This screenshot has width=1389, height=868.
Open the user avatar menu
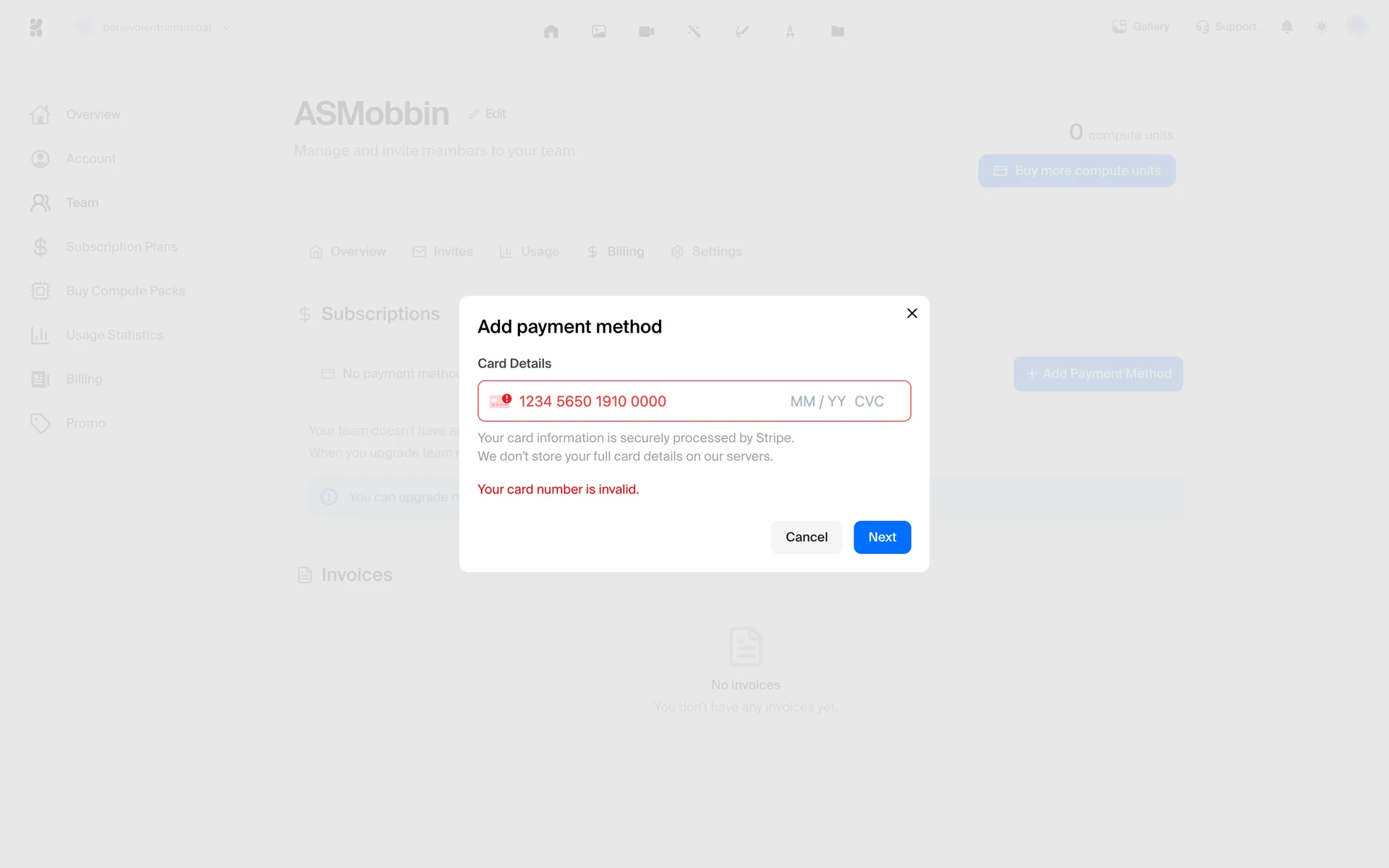(1356, 27)
